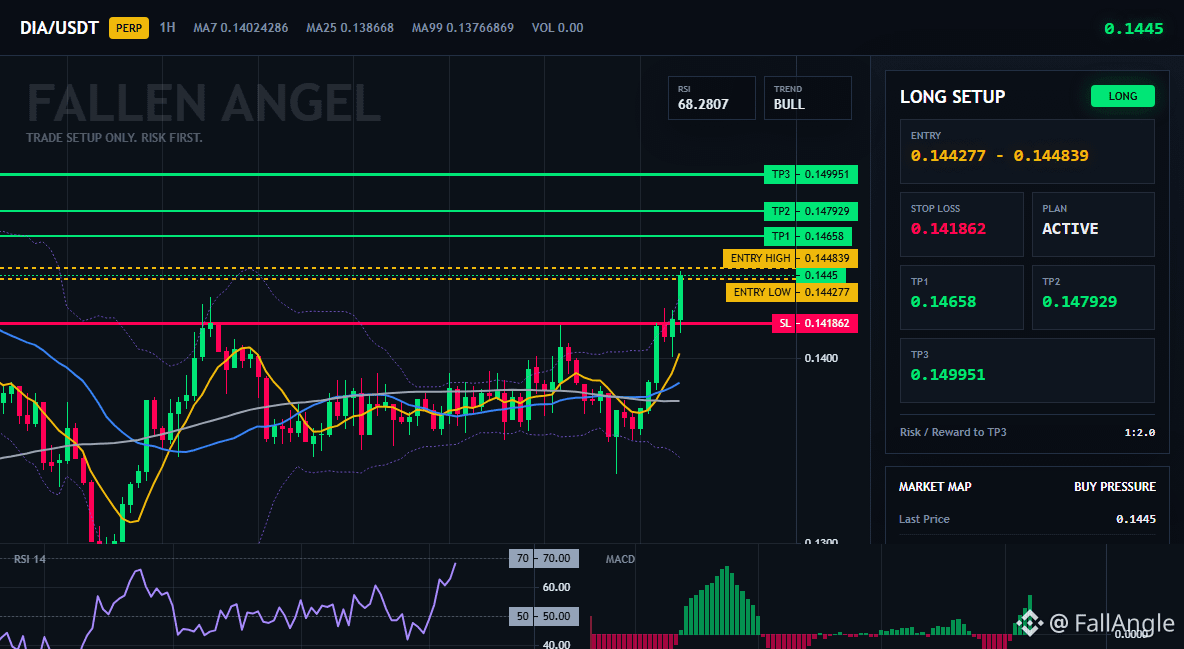1184x649 pixels.
Task: Open the ENTRY range card
Action: pos(1027,151)
